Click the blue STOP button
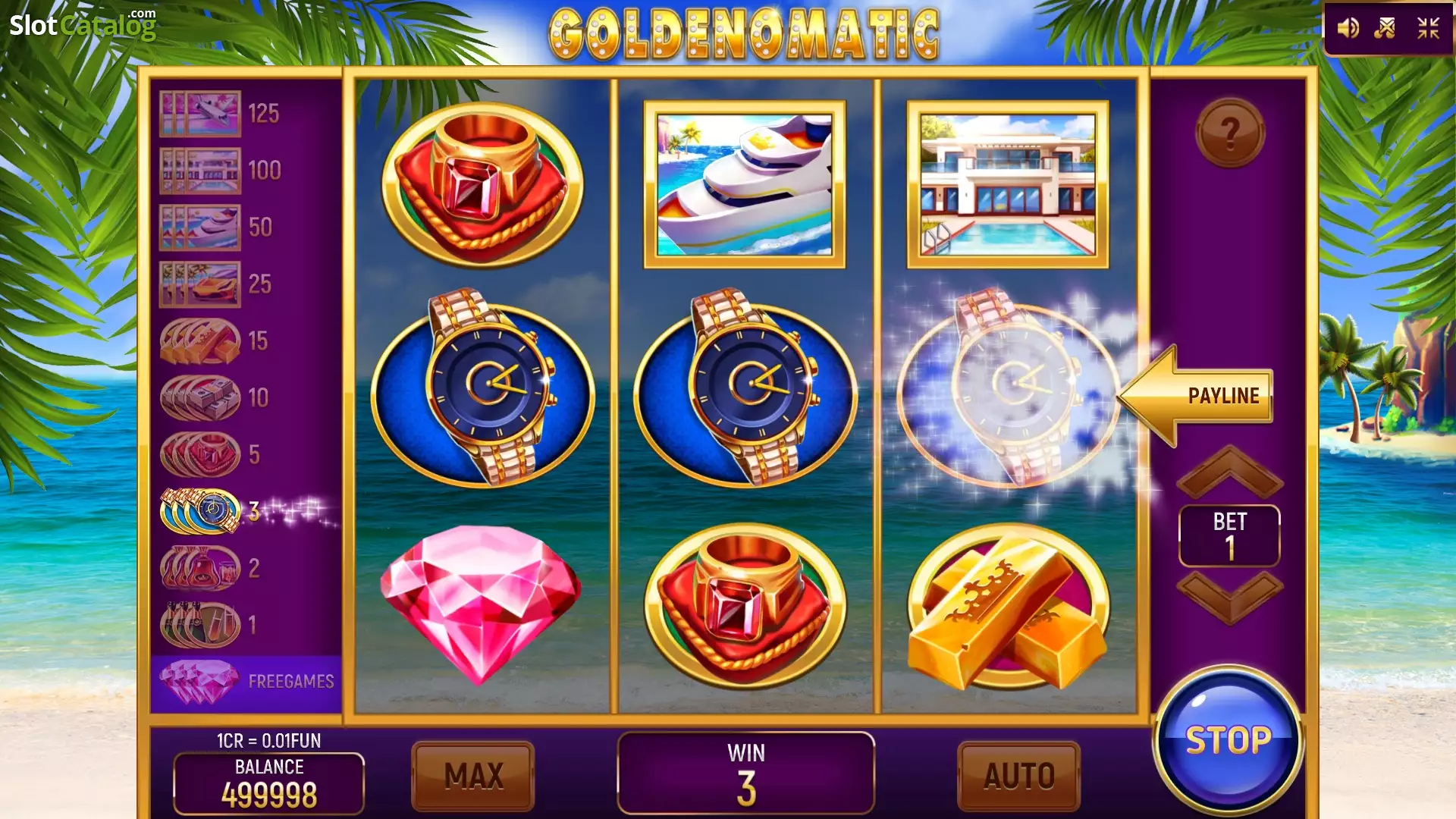This screenshot has width=1456, height=819. tap(1228, 740)
